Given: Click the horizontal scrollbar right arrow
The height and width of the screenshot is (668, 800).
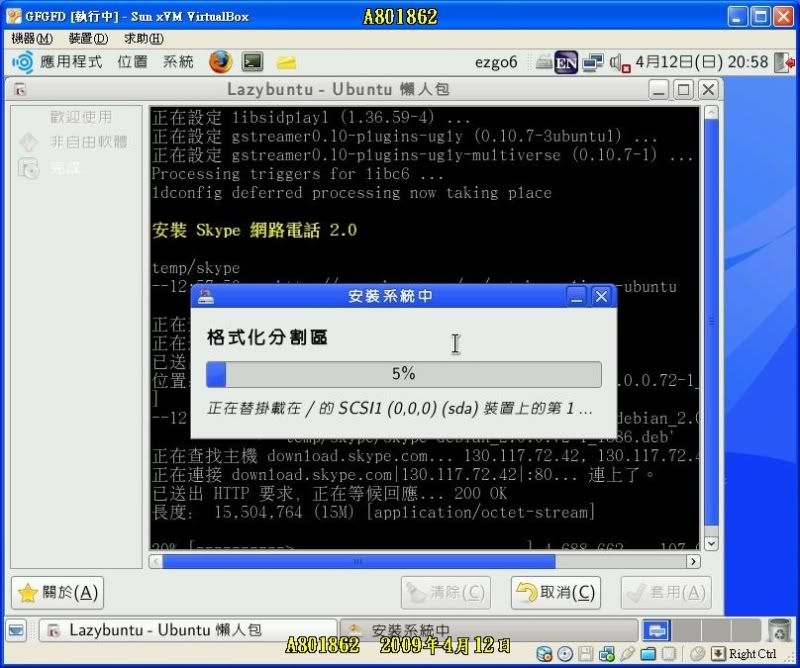Looking at the screenshot, I should point(693,562).
